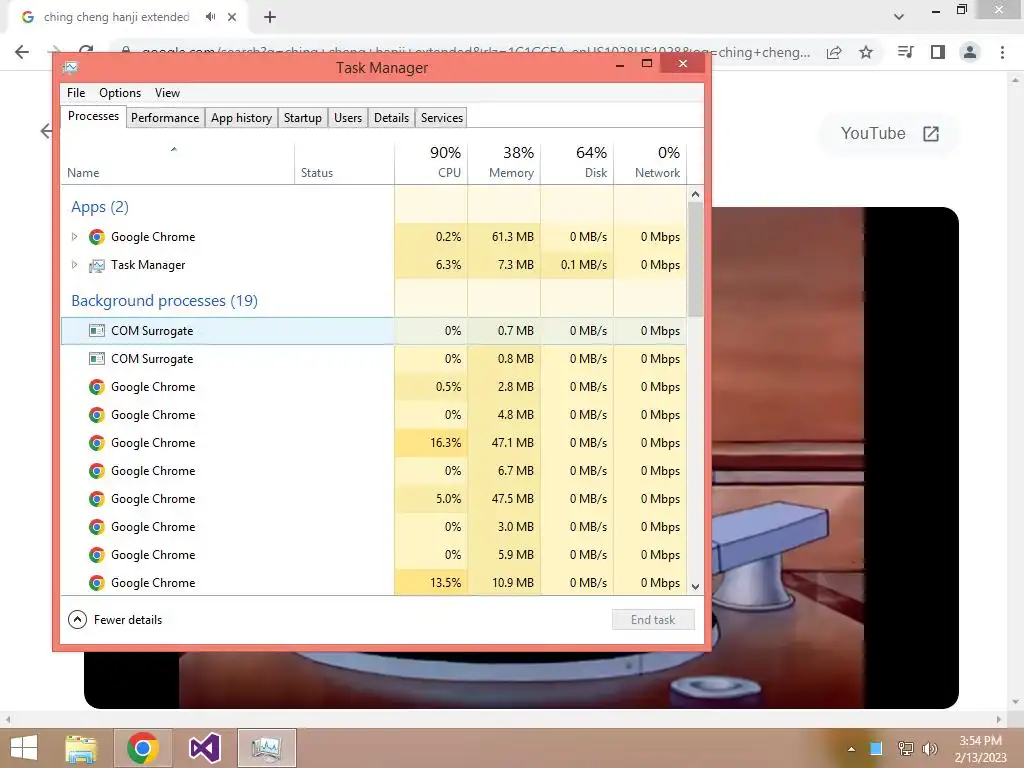
Task: Toggle Chrome's side panel icon
Action: pyautogui.click(x=938, y=52)
